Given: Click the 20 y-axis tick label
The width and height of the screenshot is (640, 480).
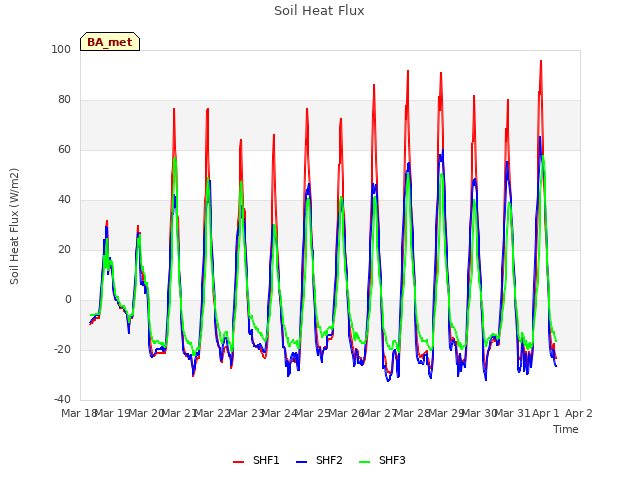Looking at the screenshot, I should coord(64,249).
